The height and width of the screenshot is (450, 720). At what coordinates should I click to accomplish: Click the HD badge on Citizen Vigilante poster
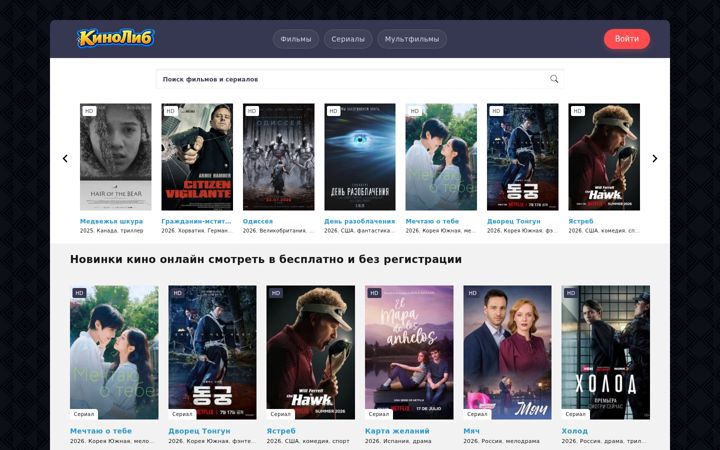[170, 111]
